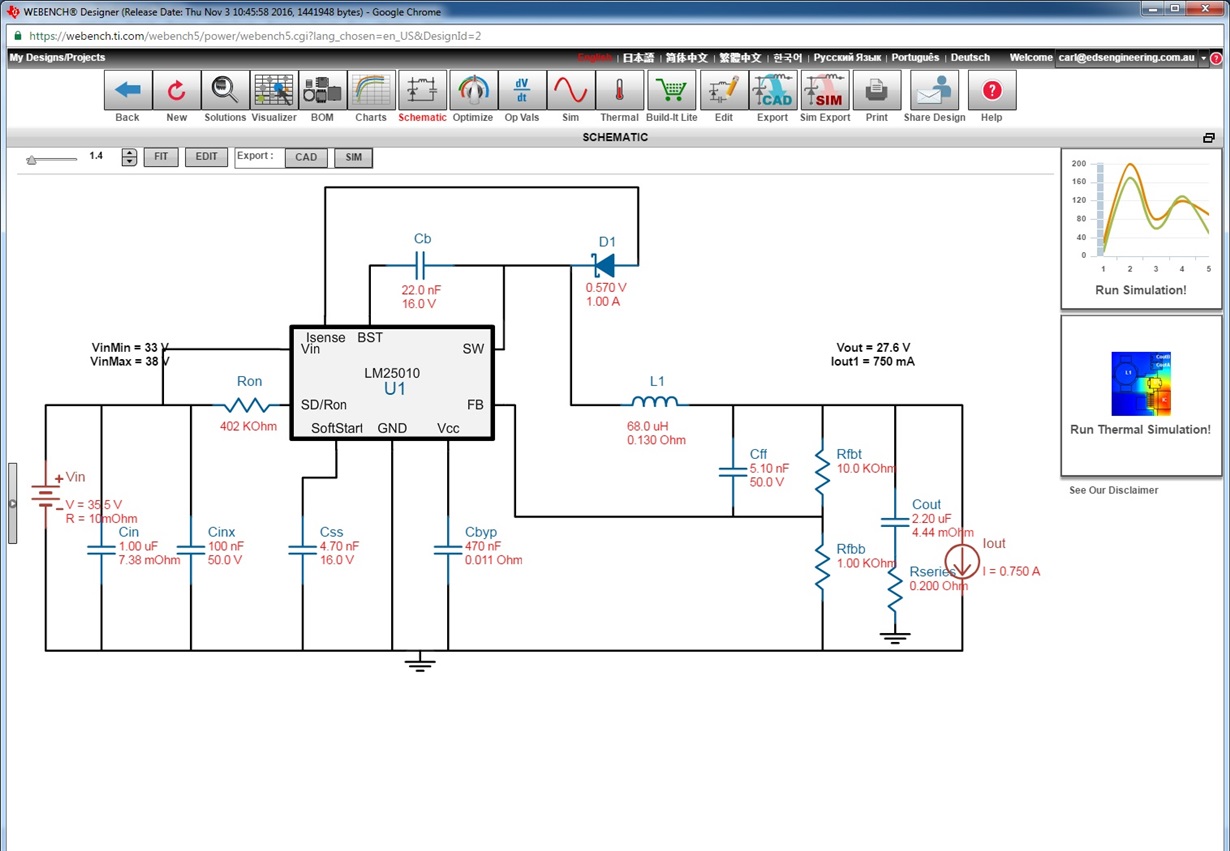Viewport: 1230px width, 851px height.
Task: Open the See Our Disclaimer link
Action: (x=1113, y=490)
